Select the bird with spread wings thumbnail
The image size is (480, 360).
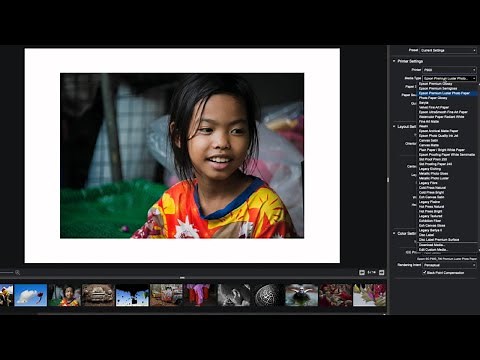302,295
